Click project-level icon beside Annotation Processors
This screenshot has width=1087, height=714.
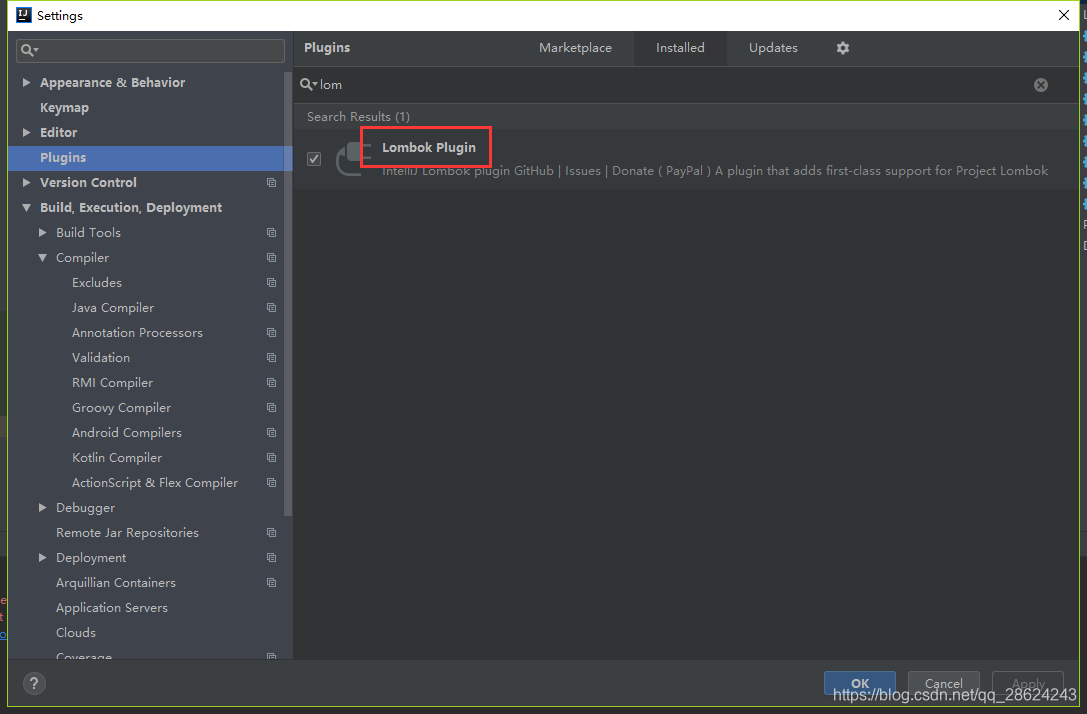click(271, 332)
